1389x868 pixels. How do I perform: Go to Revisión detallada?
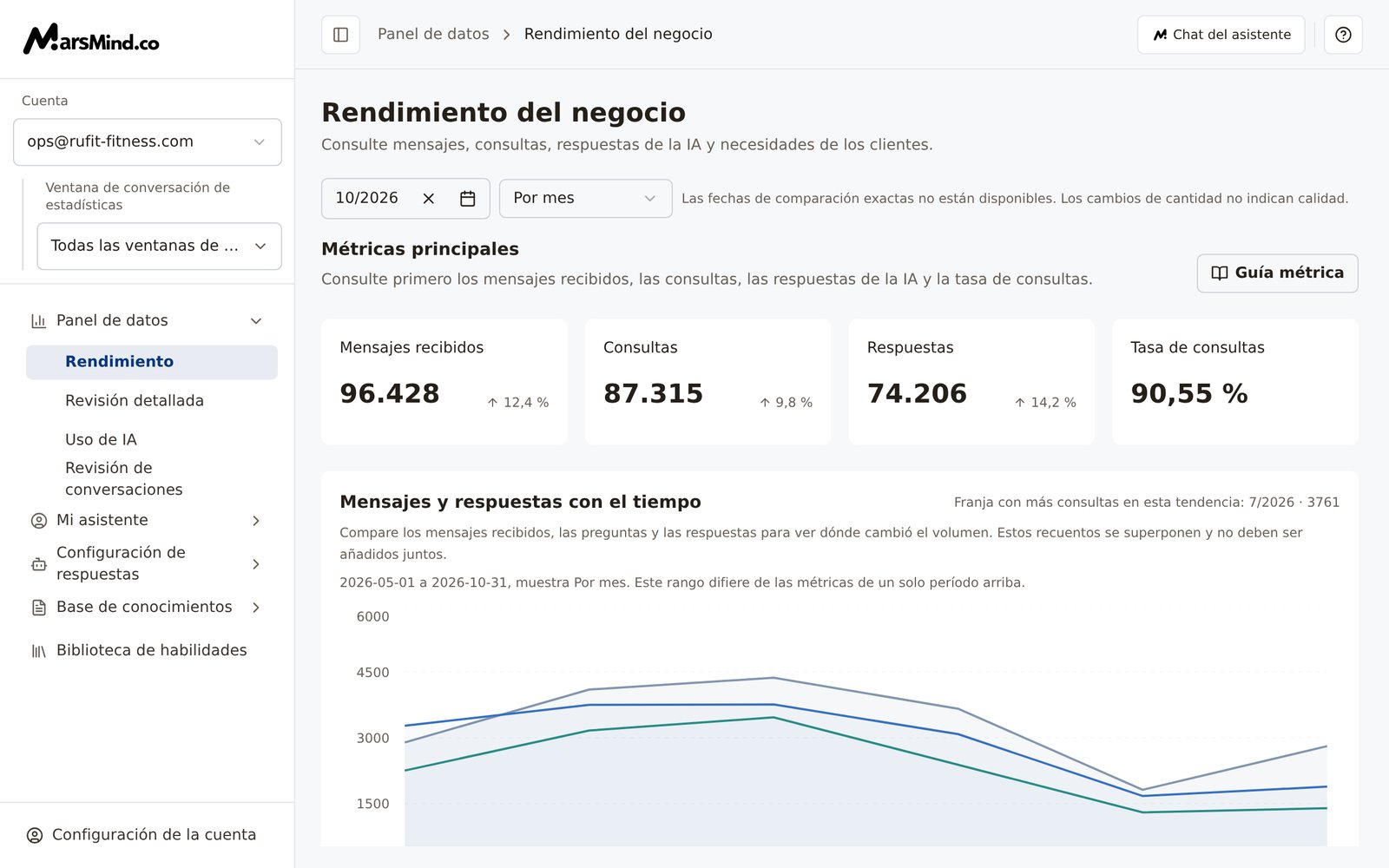[x=135, y=401]
